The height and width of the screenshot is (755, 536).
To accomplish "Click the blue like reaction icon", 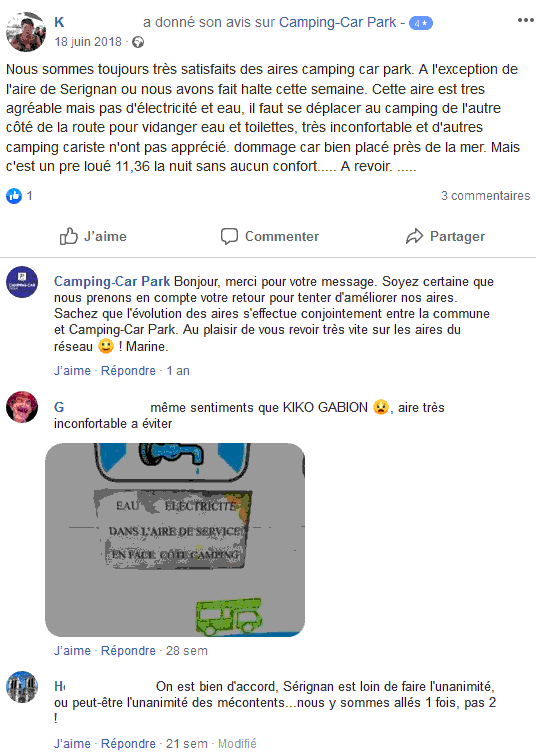I will click(x=14, y=195).
